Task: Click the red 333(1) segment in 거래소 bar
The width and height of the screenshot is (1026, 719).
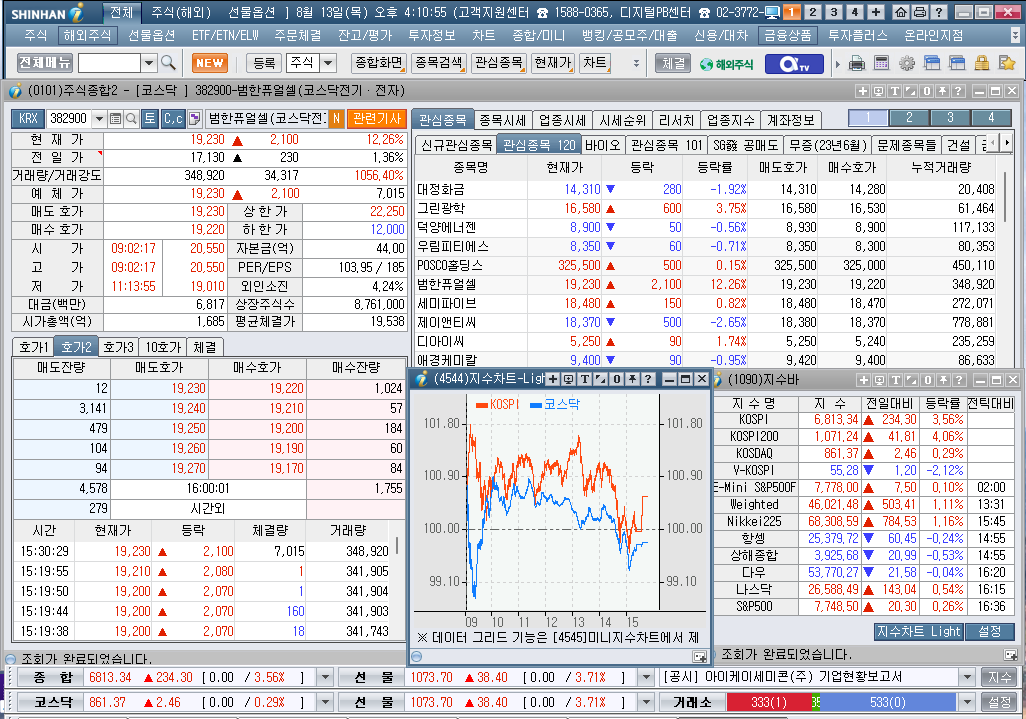Action: pos(769,703)
